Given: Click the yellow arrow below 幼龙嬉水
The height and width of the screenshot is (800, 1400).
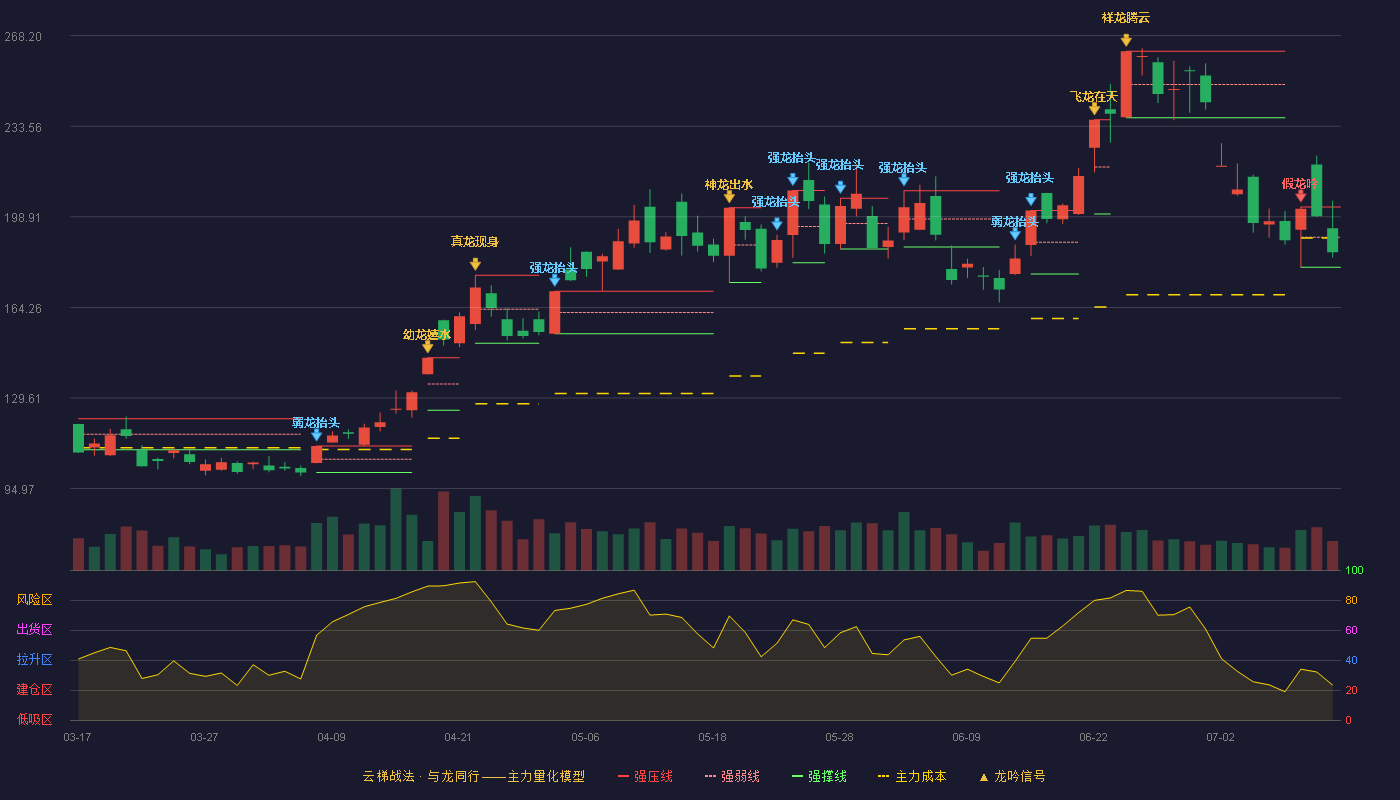Looking at the screenshot, I should [x=428, y=347].
